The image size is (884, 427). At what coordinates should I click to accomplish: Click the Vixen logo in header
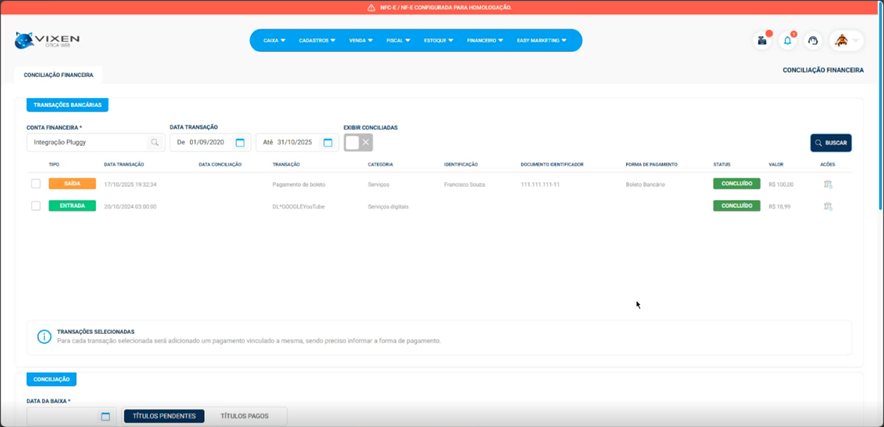[x=47, y=41]
